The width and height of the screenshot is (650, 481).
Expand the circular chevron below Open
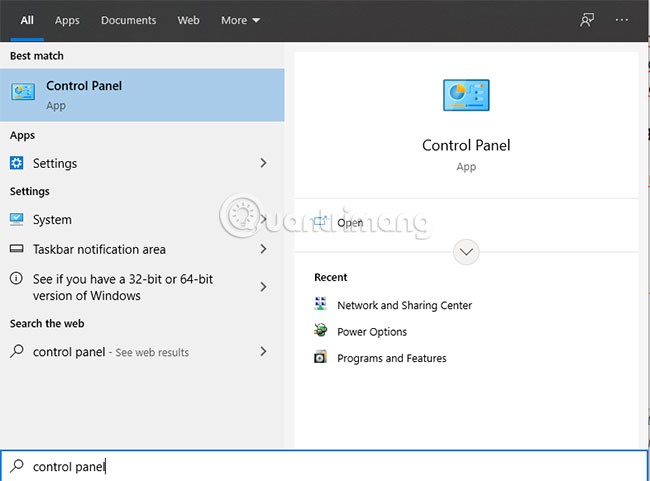[x=466, y=251]
